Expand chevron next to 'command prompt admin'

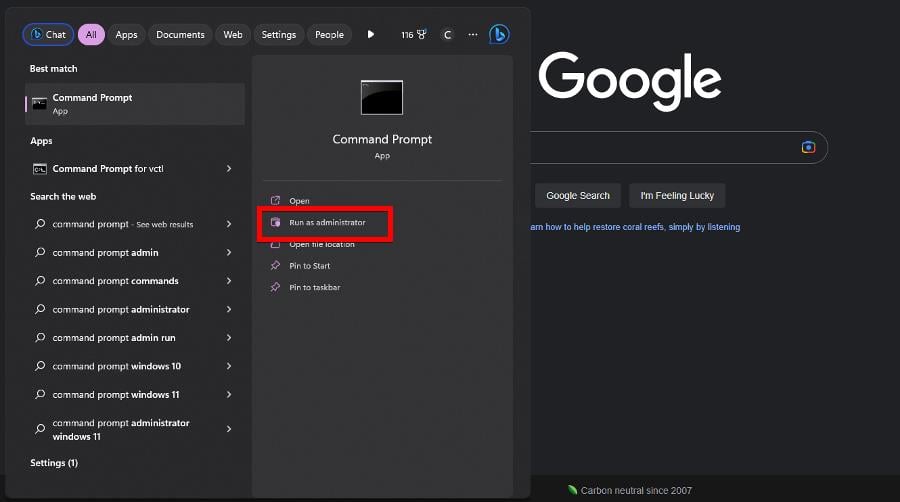pos(228,252)
